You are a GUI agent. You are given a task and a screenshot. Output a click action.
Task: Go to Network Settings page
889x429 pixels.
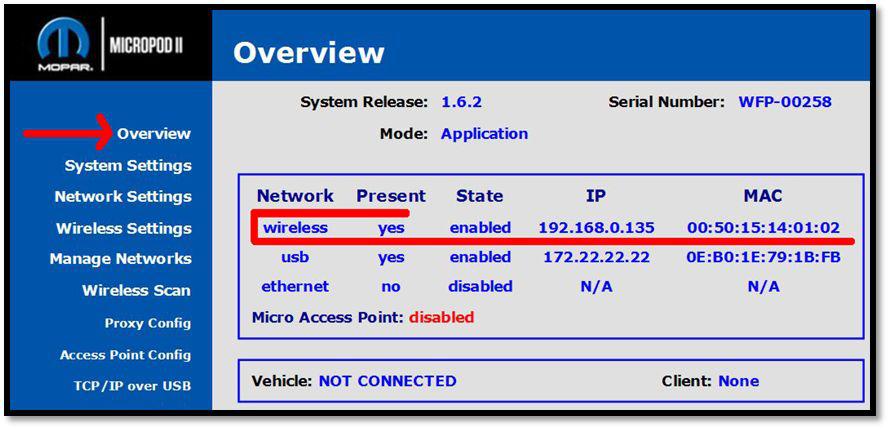(122, 197)
